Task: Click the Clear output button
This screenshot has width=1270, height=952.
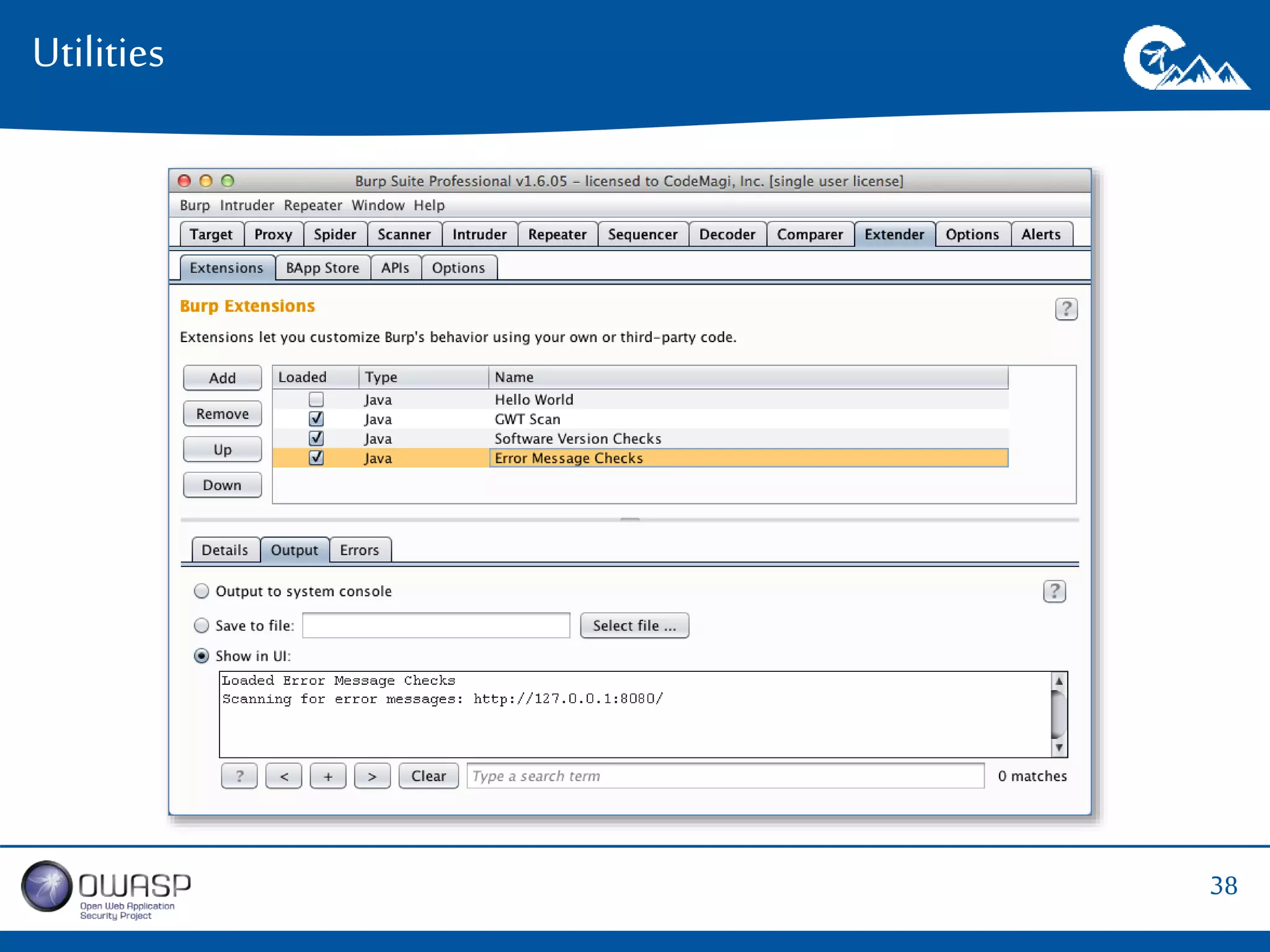Action: tap(429, 776)
